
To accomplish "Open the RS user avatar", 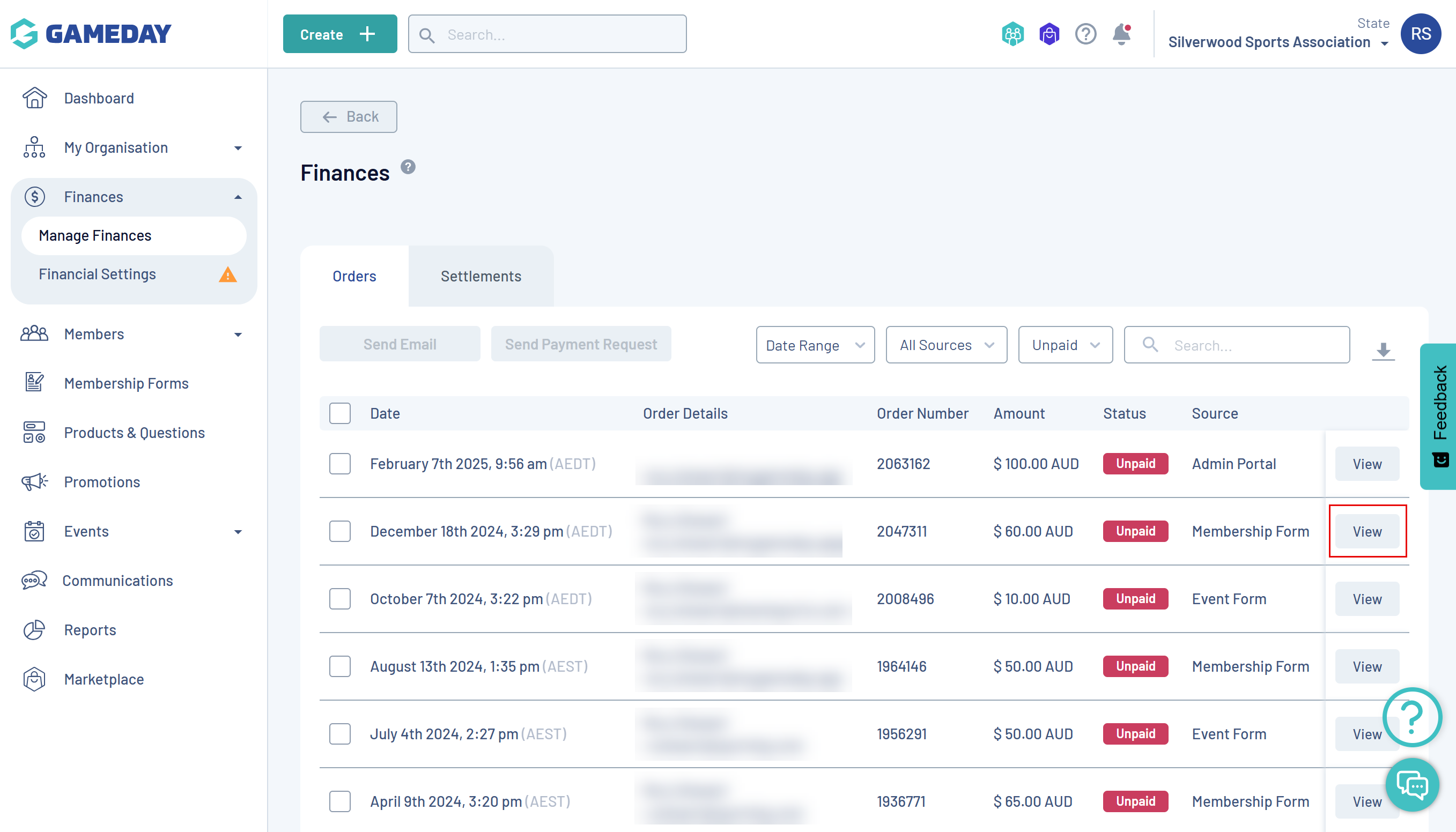I will point(1420,34).
